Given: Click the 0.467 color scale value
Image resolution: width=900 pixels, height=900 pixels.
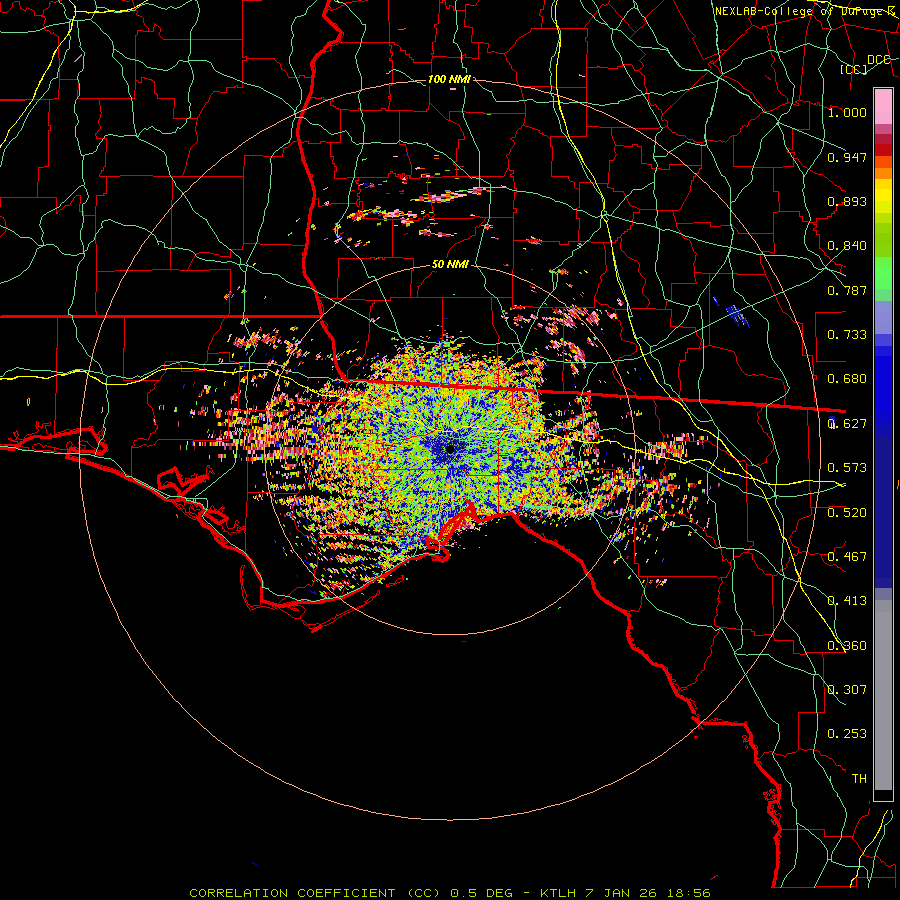Looking at the screenshot, I should click(x=847, y=557).
